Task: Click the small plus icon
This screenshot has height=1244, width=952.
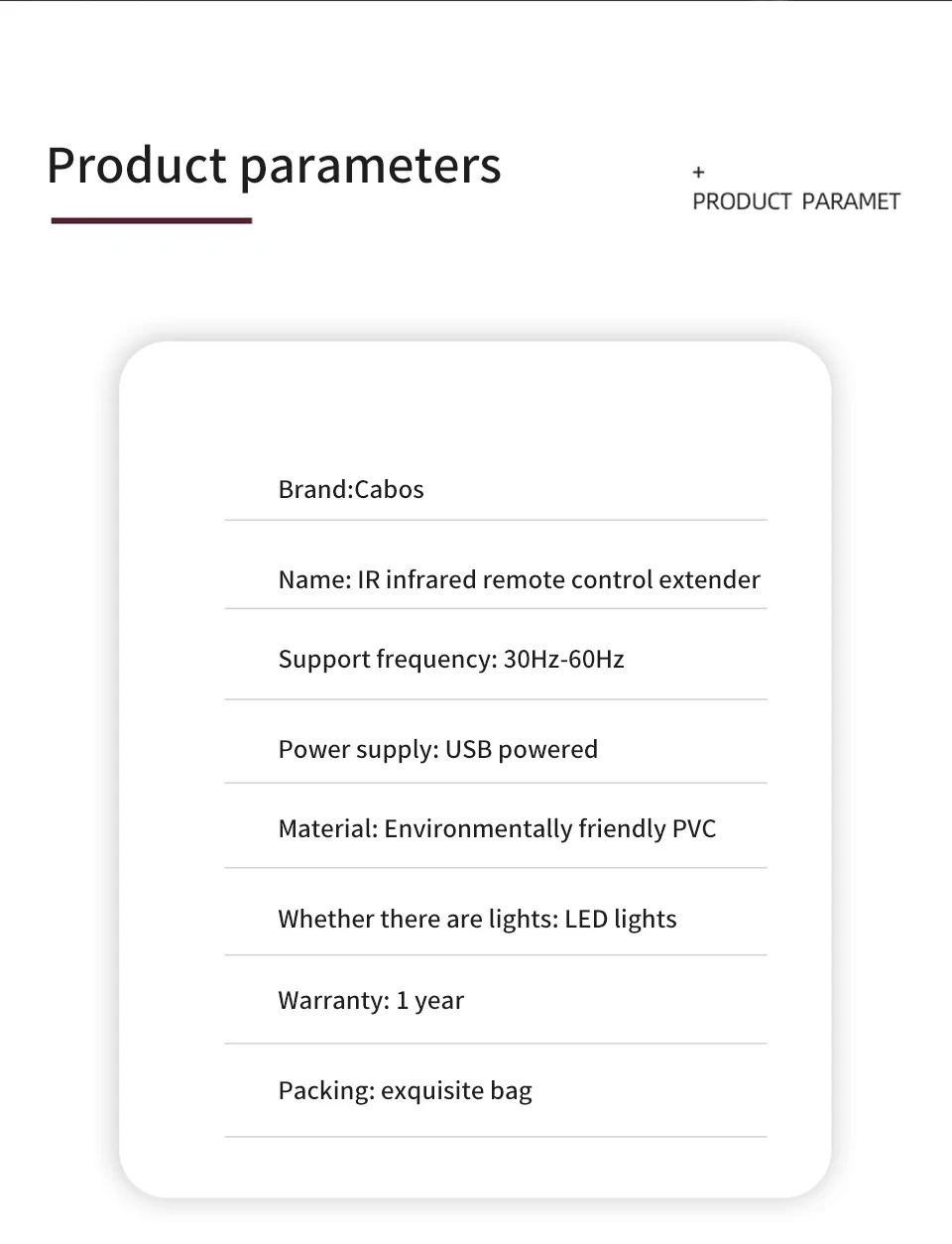Action: [x=698, y=173]
